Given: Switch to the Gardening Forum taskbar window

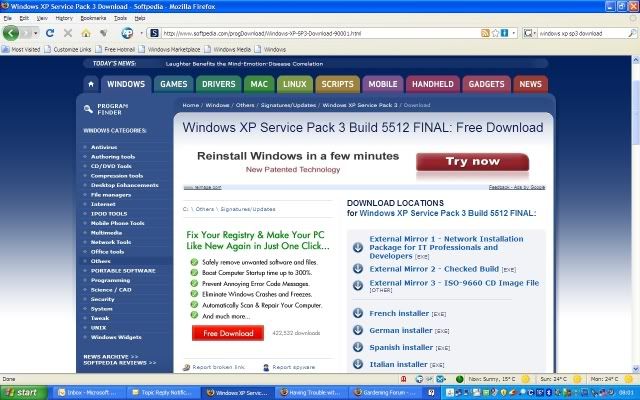Looking at the screenshot, I should pos(385,393).
